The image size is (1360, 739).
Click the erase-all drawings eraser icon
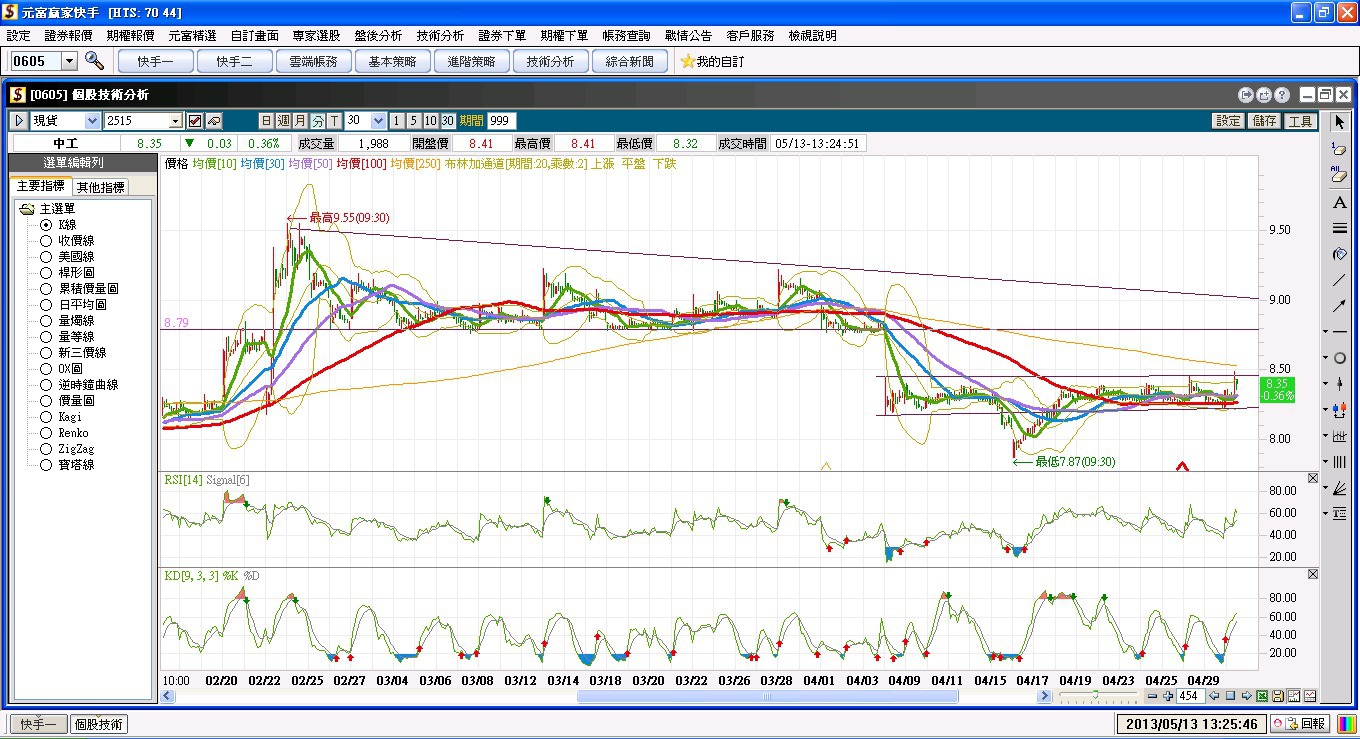click(1340, 175)
